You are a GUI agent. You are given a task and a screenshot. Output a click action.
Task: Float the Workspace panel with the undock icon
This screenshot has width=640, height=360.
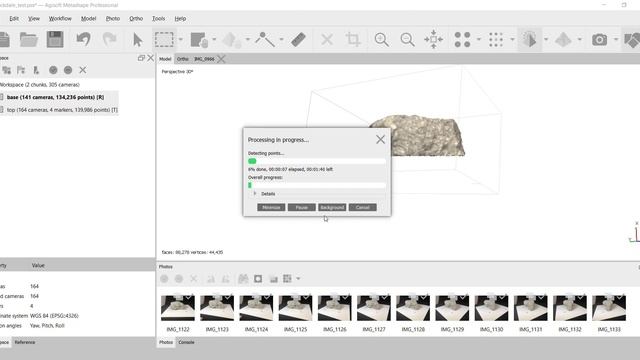141,58
